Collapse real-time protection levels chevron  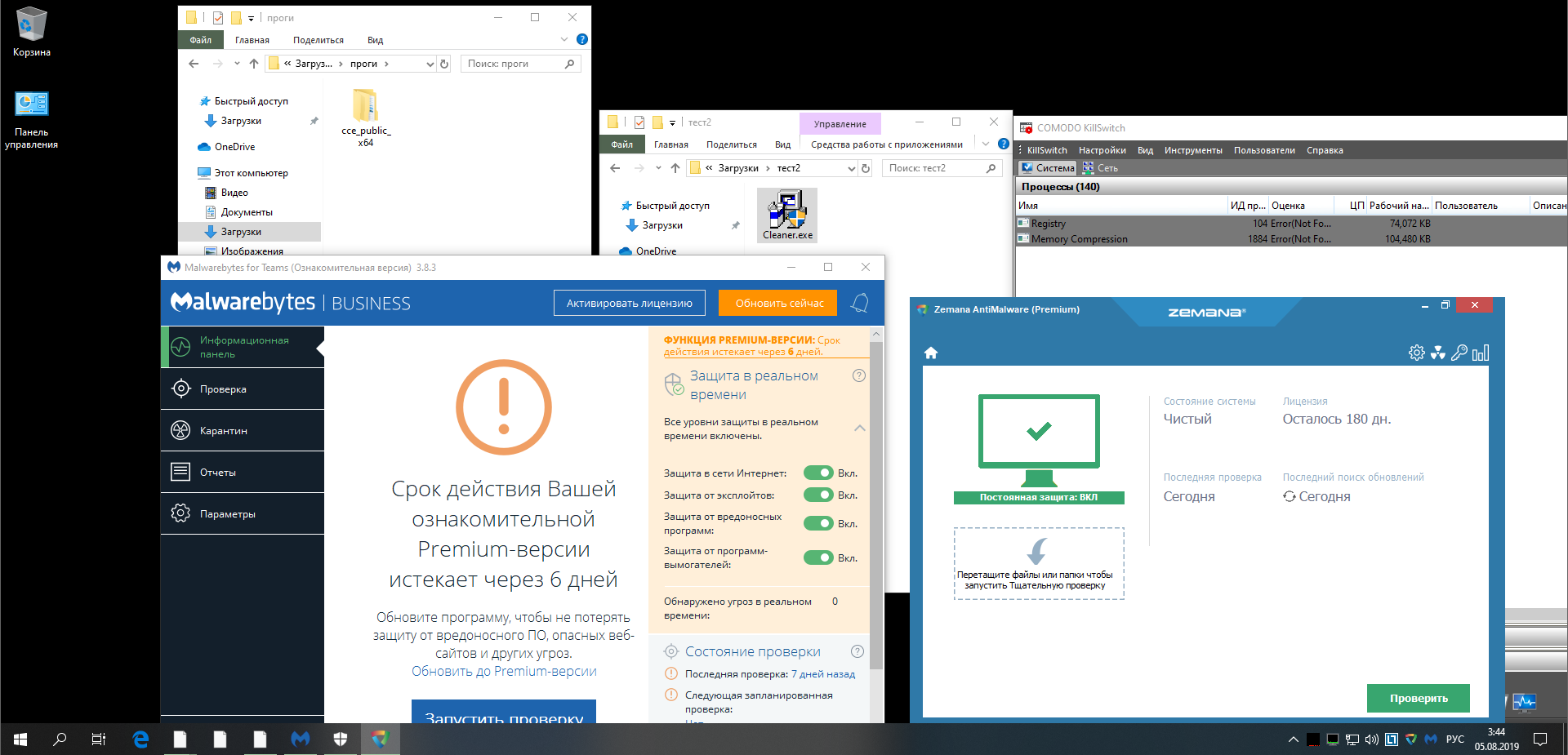[859, 428]
